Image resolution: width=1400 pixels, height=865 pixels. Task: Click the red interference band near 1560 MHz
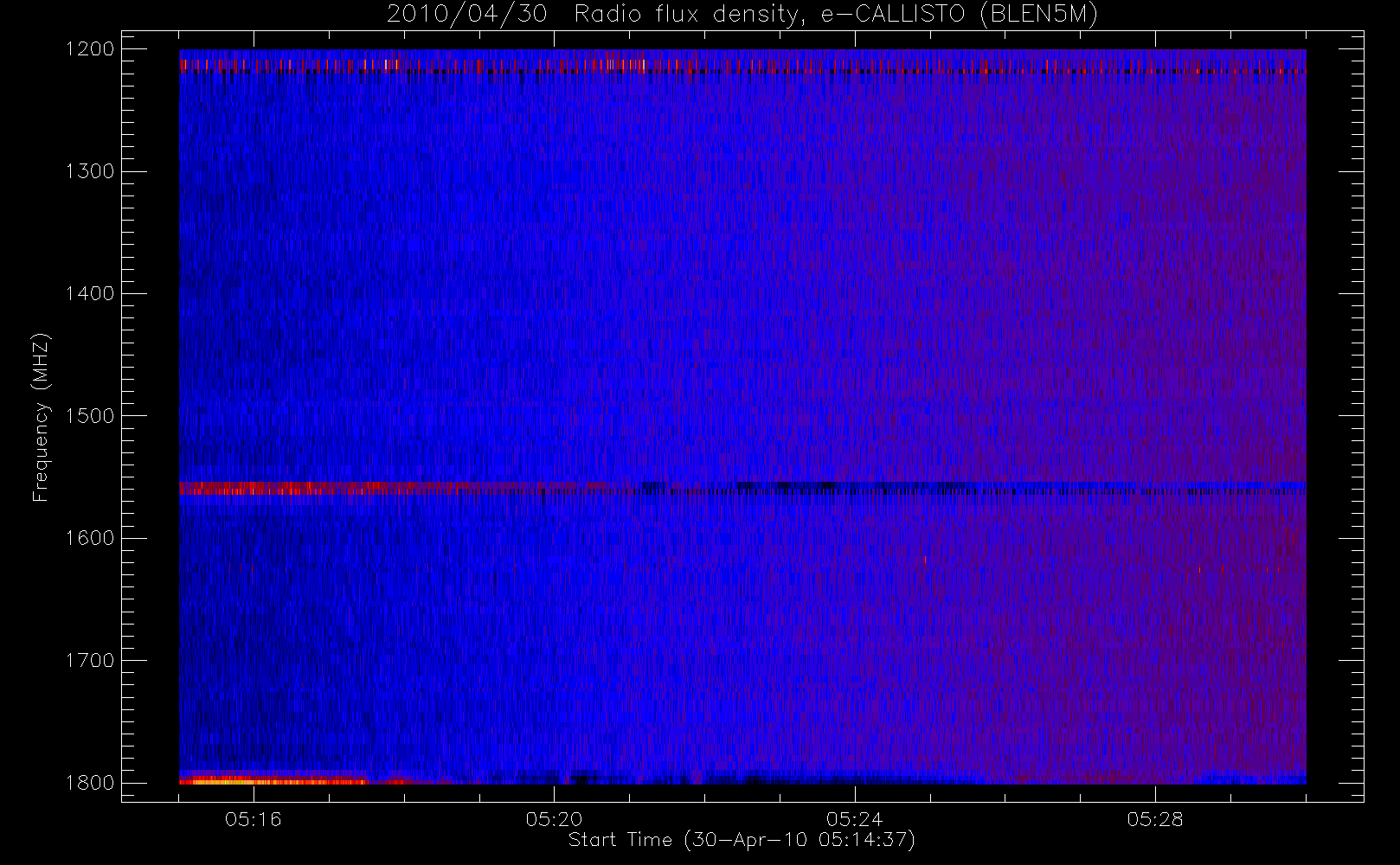click(x=394, y=488)
